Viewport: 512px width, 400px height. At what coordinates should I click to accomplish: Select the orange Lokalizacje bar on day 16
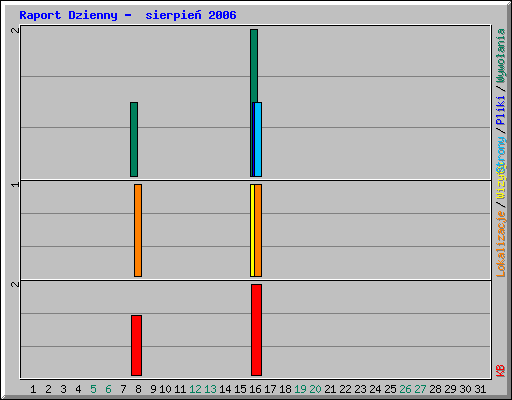pyautogui.click(x=258, y=230)
